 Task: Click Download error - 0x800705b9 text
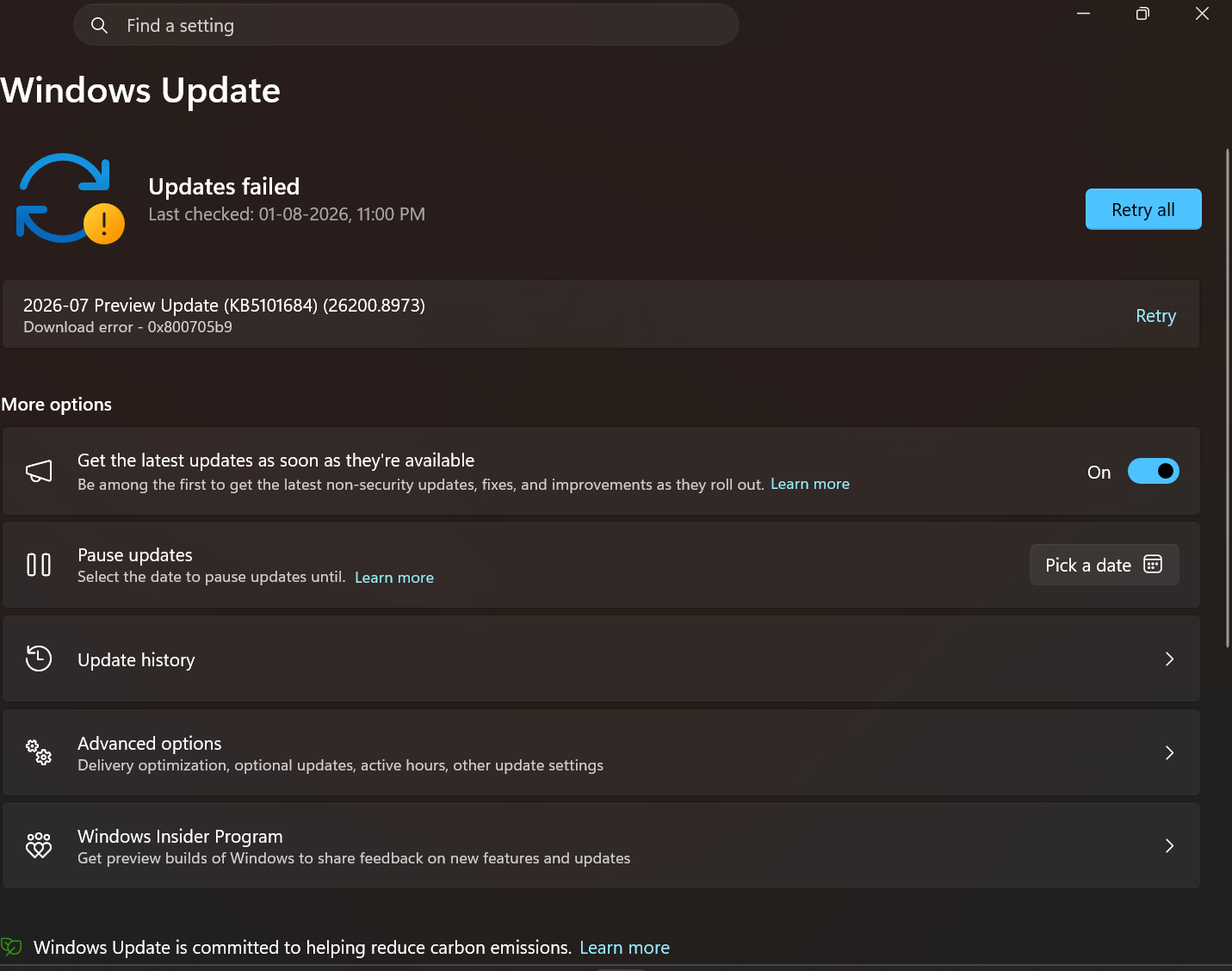point(127,327)
